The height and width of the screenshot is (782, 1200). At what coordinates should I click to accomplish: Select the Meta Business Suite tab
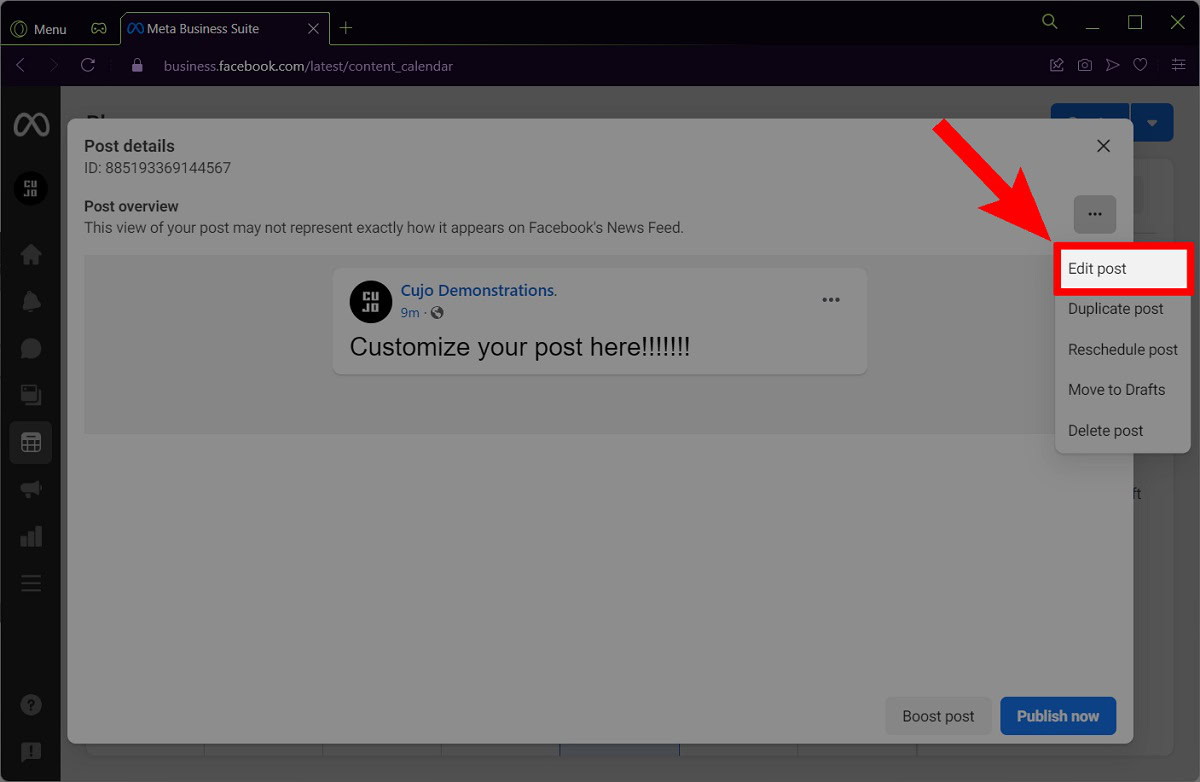[x=224, y=29]
